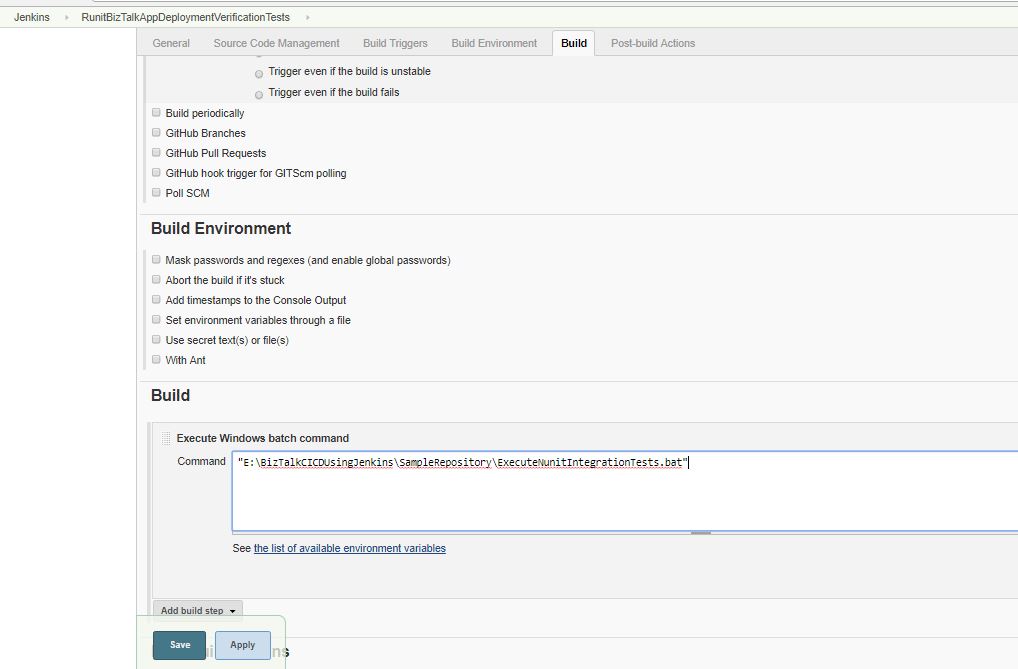Enable GitHub Branches trigger

(156, 133)
